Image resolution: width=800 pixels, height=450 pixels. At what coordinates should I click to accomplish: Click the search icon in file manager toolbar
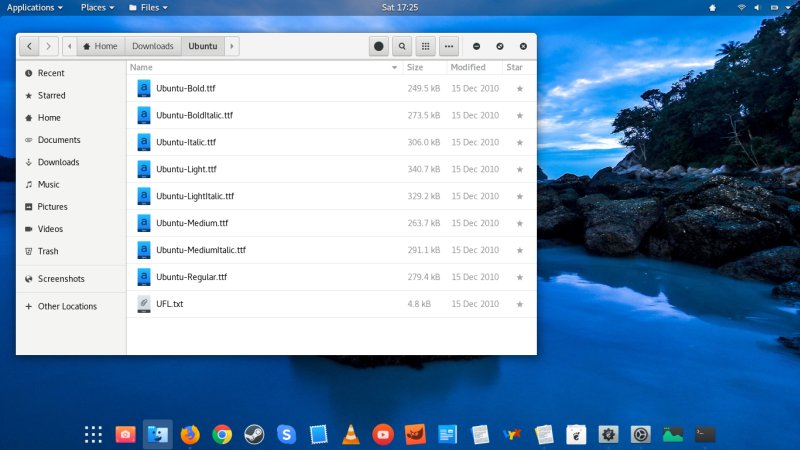(x=402, y=46)
